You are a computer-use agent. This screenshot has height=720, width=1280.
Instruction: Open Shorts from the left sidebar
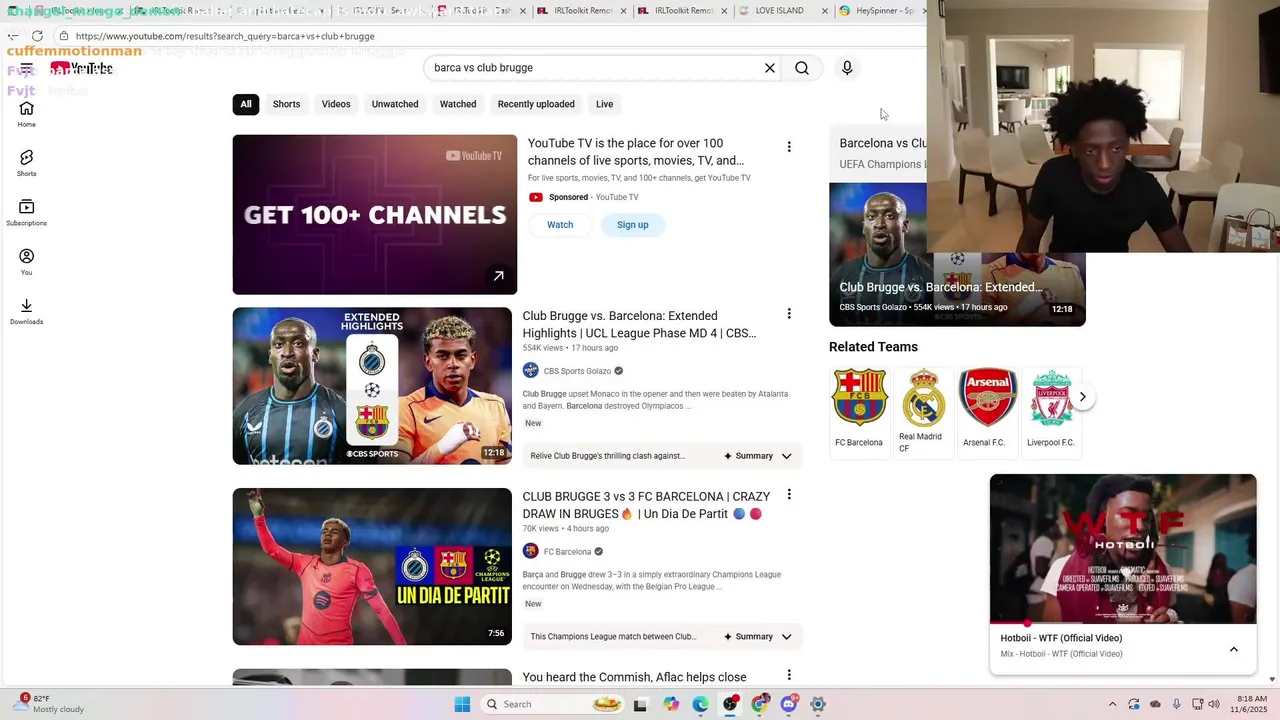26,163
